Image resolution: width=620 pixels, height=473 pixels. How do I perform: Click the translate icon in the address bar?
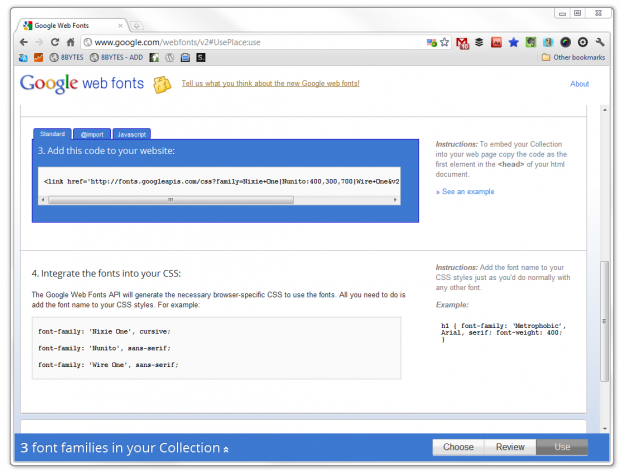(431, 42)
